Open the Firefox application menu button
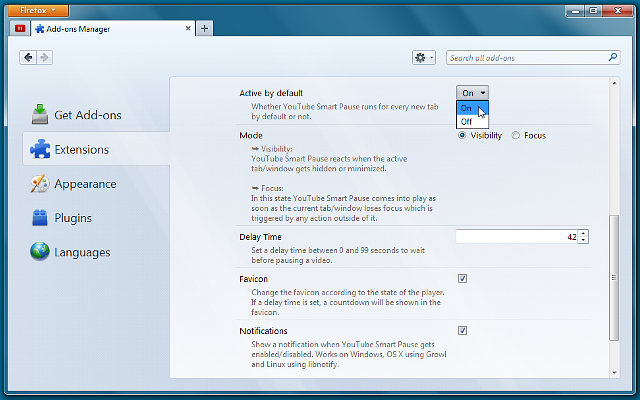The image size is (640, 400). tap(38, 10)
